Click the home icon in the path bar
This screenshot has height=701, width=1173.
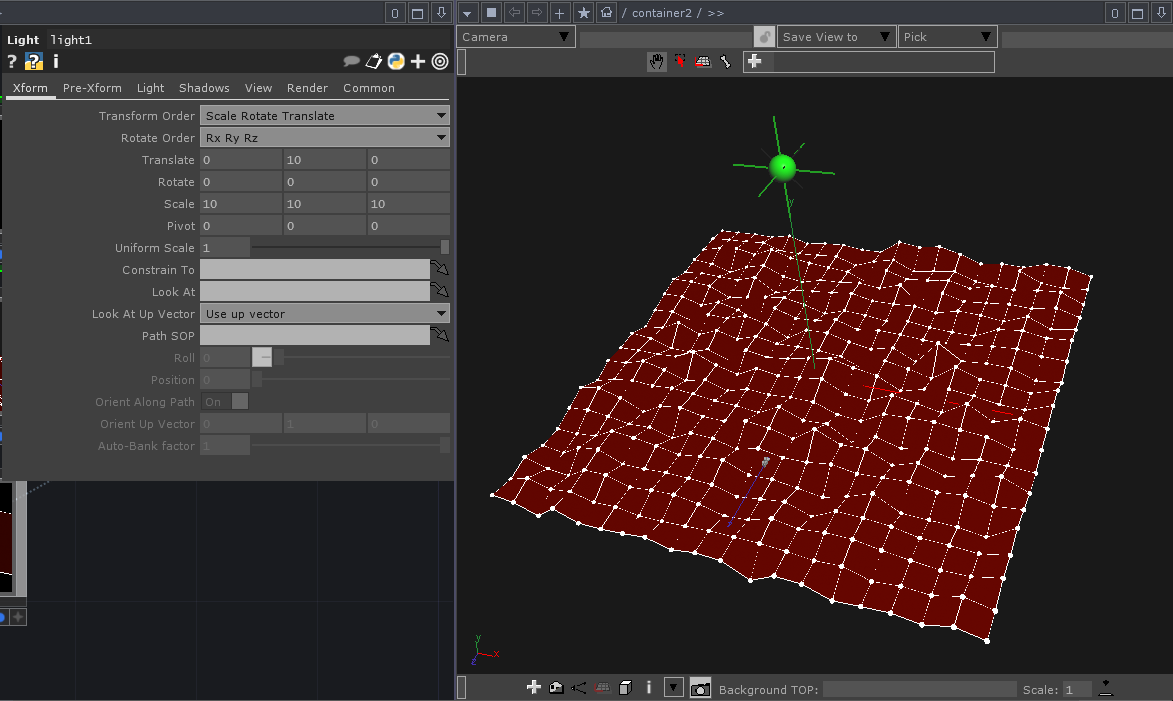pyautogui.click(x=606, y=13)
